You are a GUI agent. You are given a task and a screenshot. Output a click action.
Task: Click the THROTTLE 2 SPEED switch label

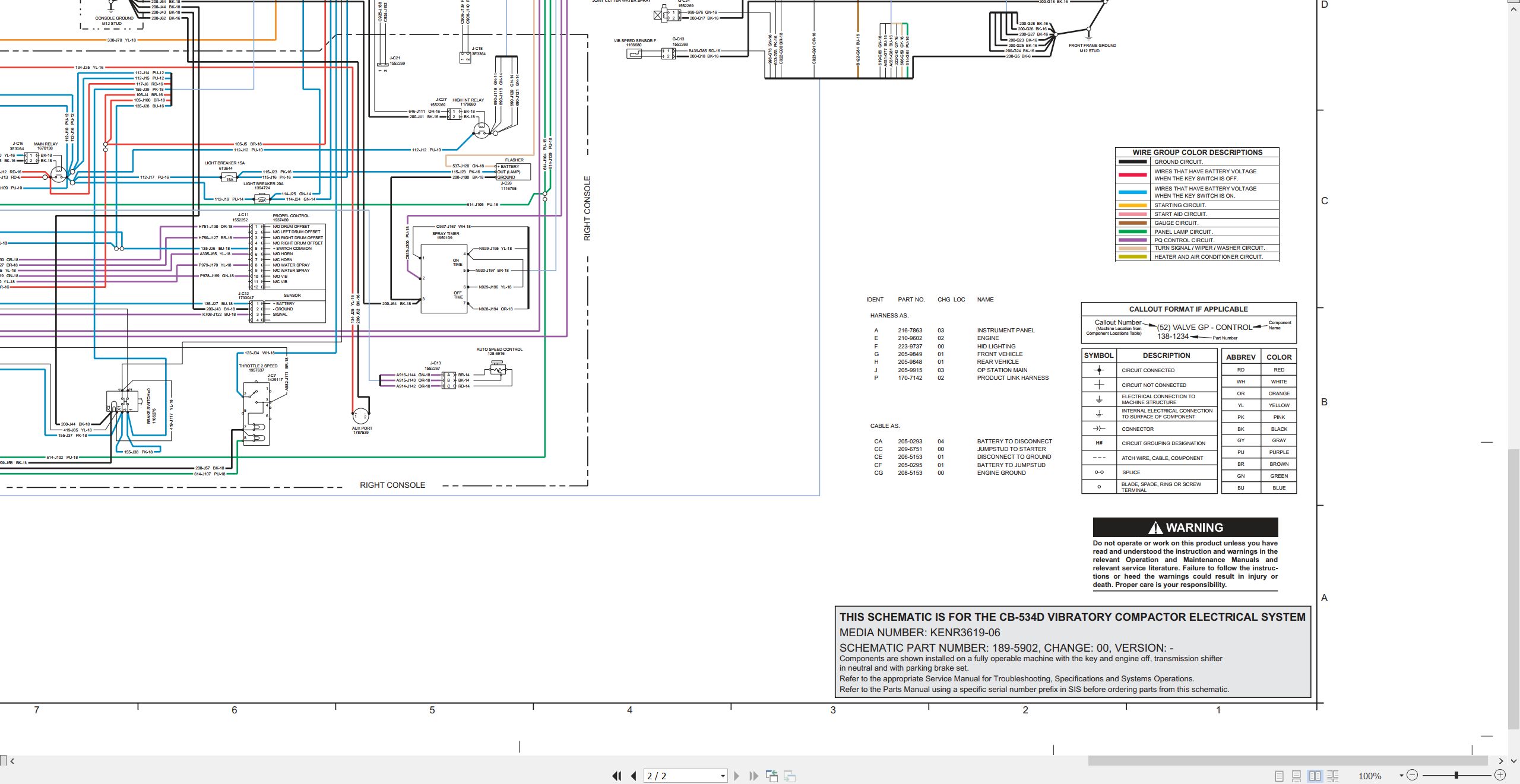point(258,366)
